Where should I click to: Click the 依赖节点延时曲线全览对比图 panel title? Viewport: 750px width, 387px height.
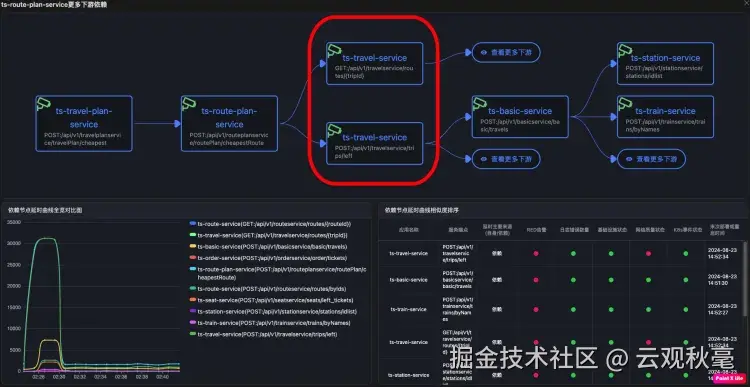pos(45,210)
